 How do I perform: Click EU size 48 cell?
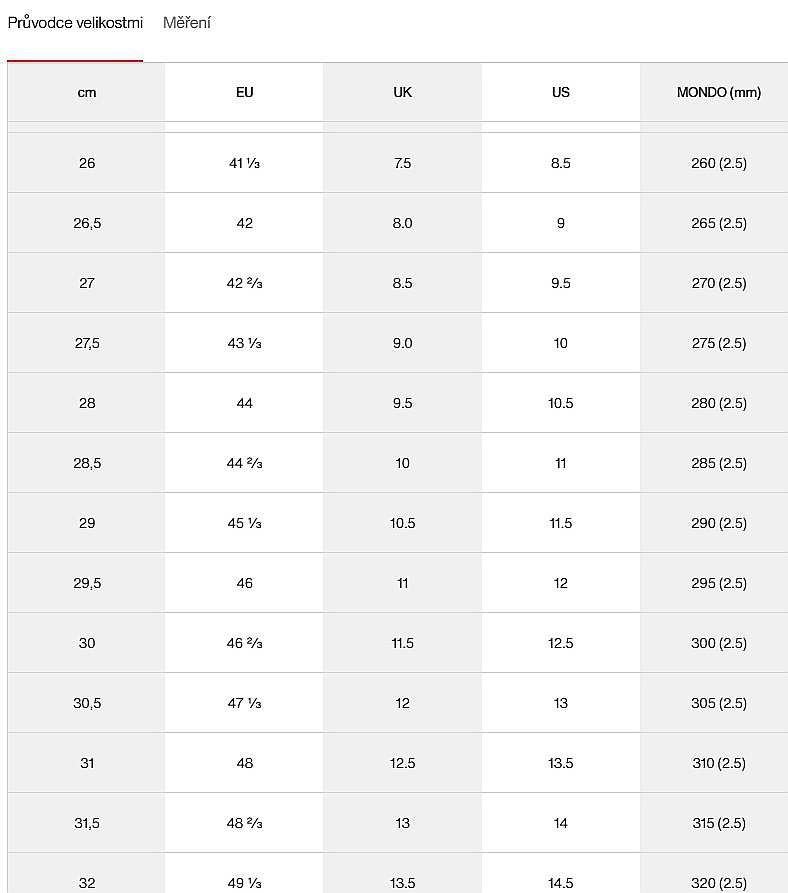pos(245,763)
